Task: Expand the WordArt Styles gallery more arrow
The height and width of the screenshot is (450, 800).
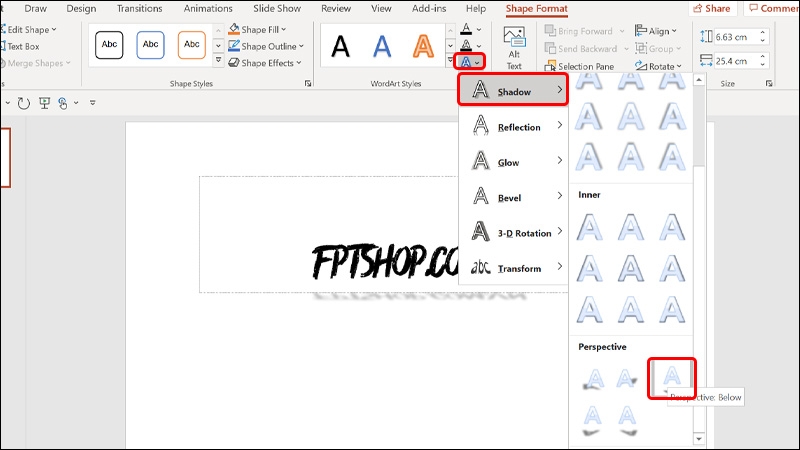Action: click(450, 61)
